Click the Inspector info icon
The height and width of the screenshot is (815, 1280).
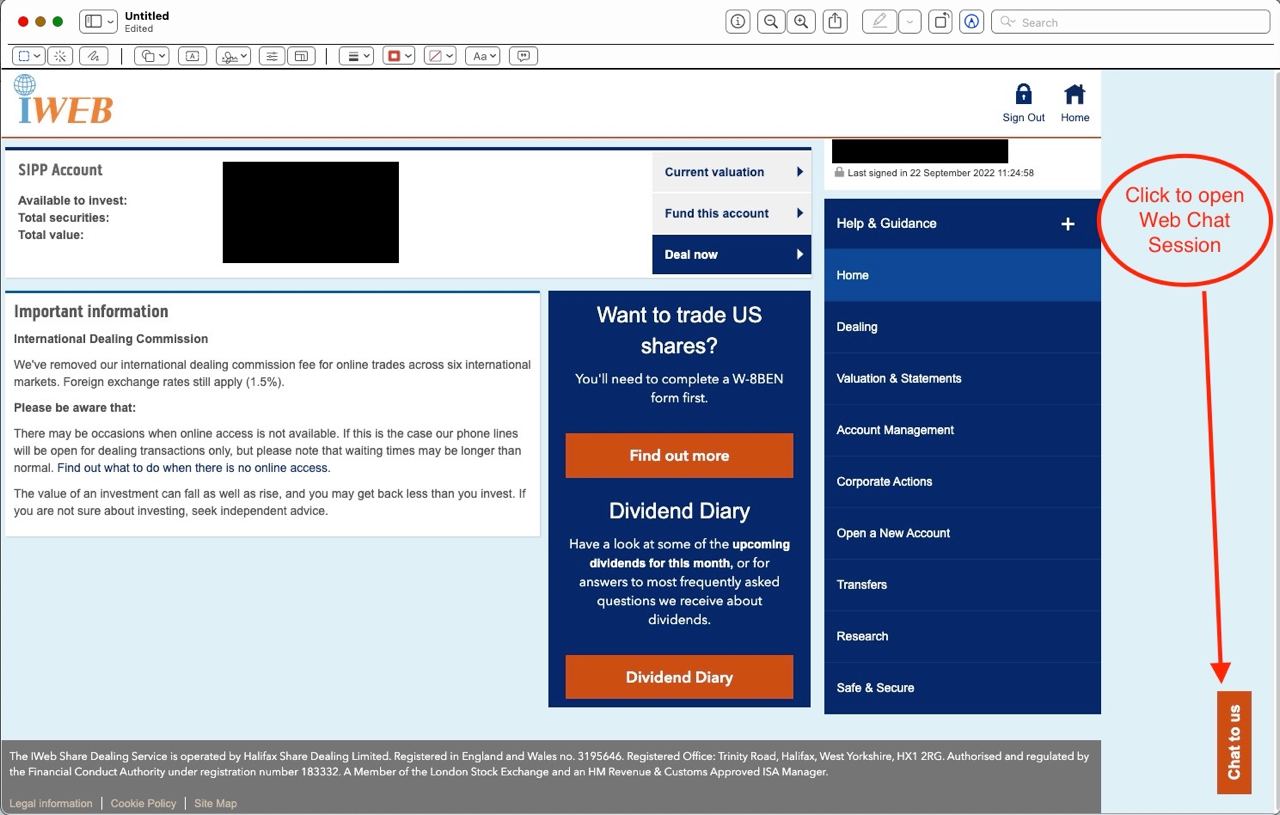(738, 22)
